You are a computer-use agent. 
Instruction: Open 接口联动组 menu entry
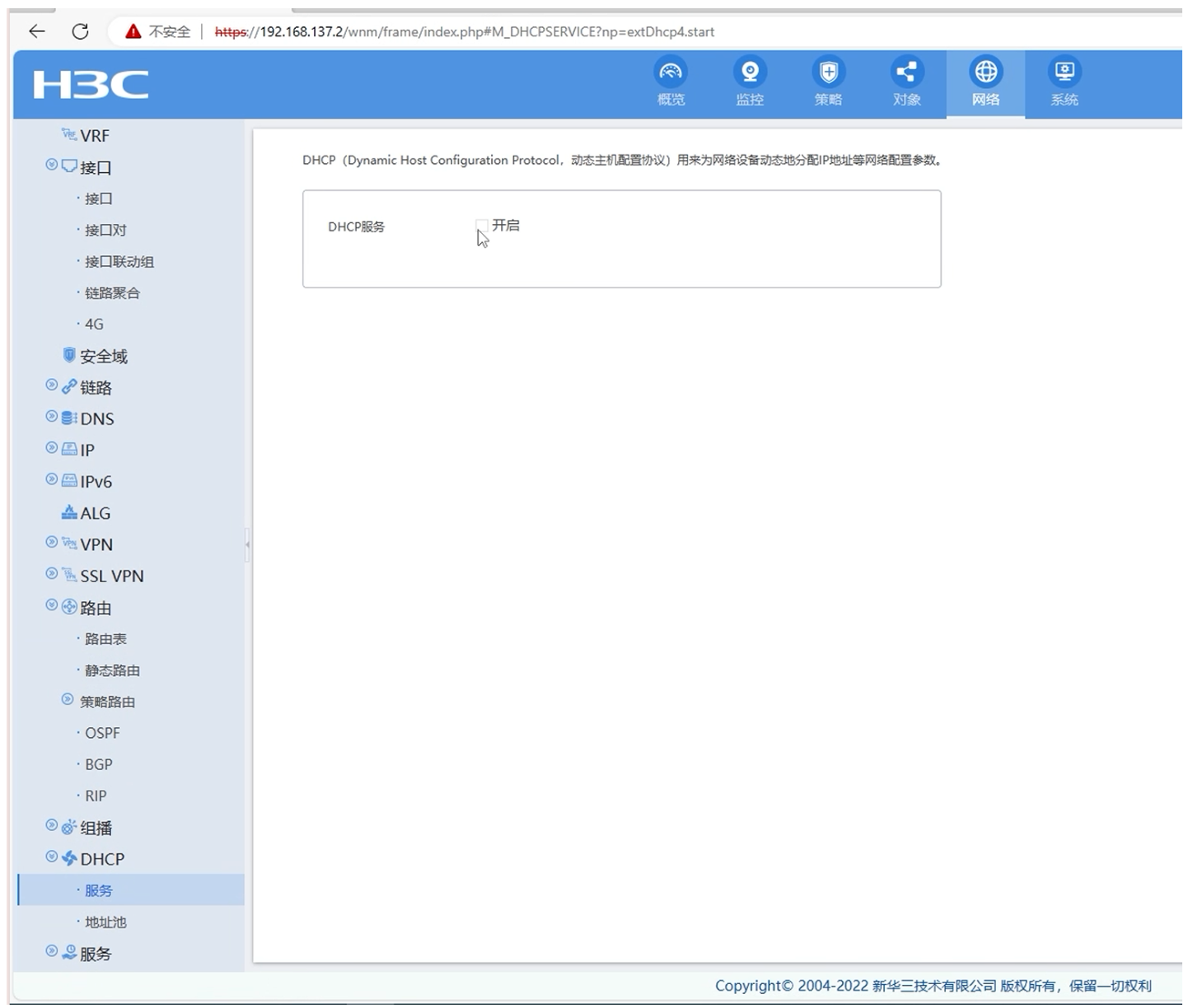click(x=119, y=262)
